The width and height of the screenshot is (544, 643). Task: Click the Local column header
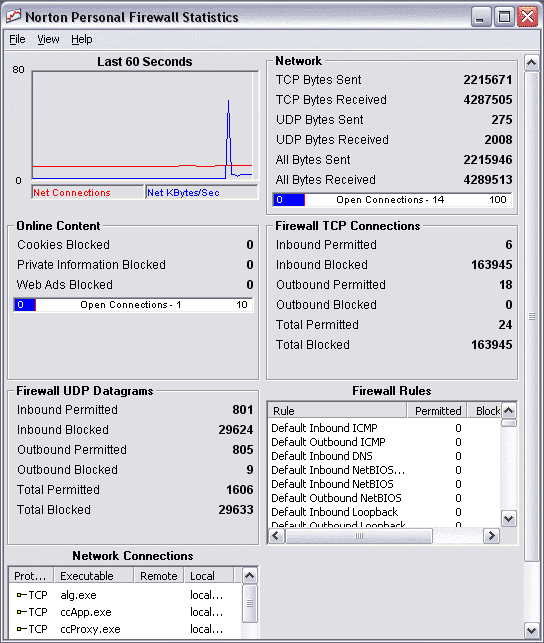(209, 576)
